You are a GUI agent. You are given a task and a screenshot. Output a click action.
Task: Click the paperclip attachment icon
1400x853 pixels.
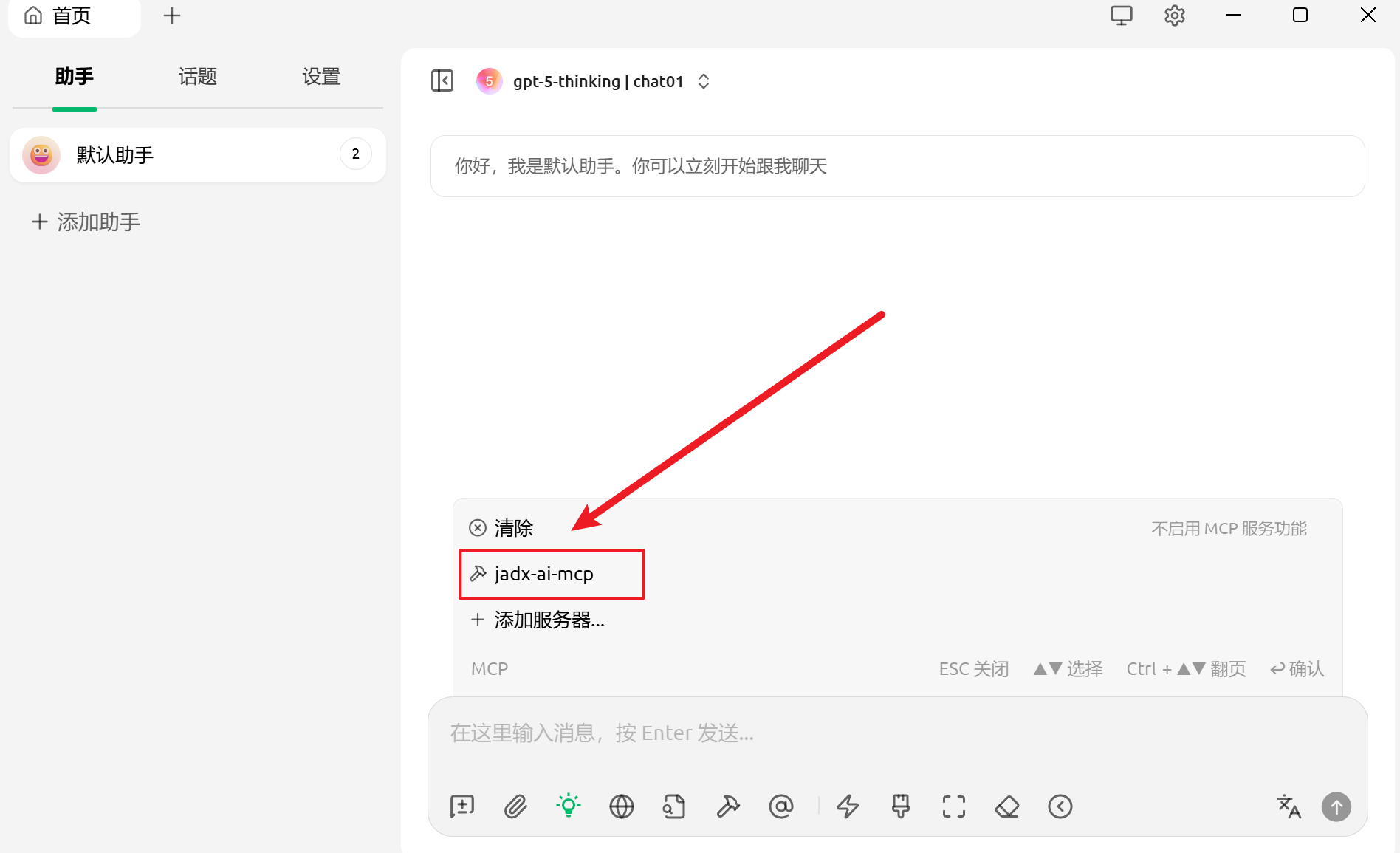[515, 806]
